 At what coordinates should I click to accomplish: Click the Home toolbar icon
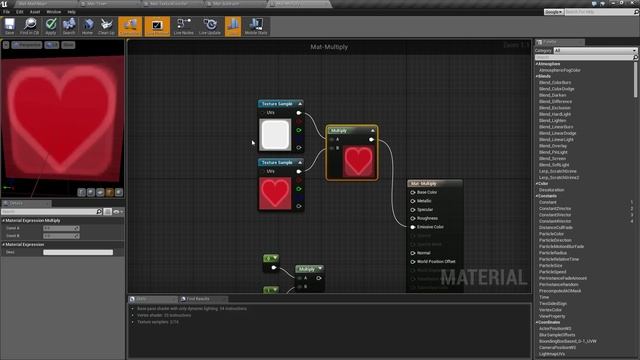(x=87, y=26)
